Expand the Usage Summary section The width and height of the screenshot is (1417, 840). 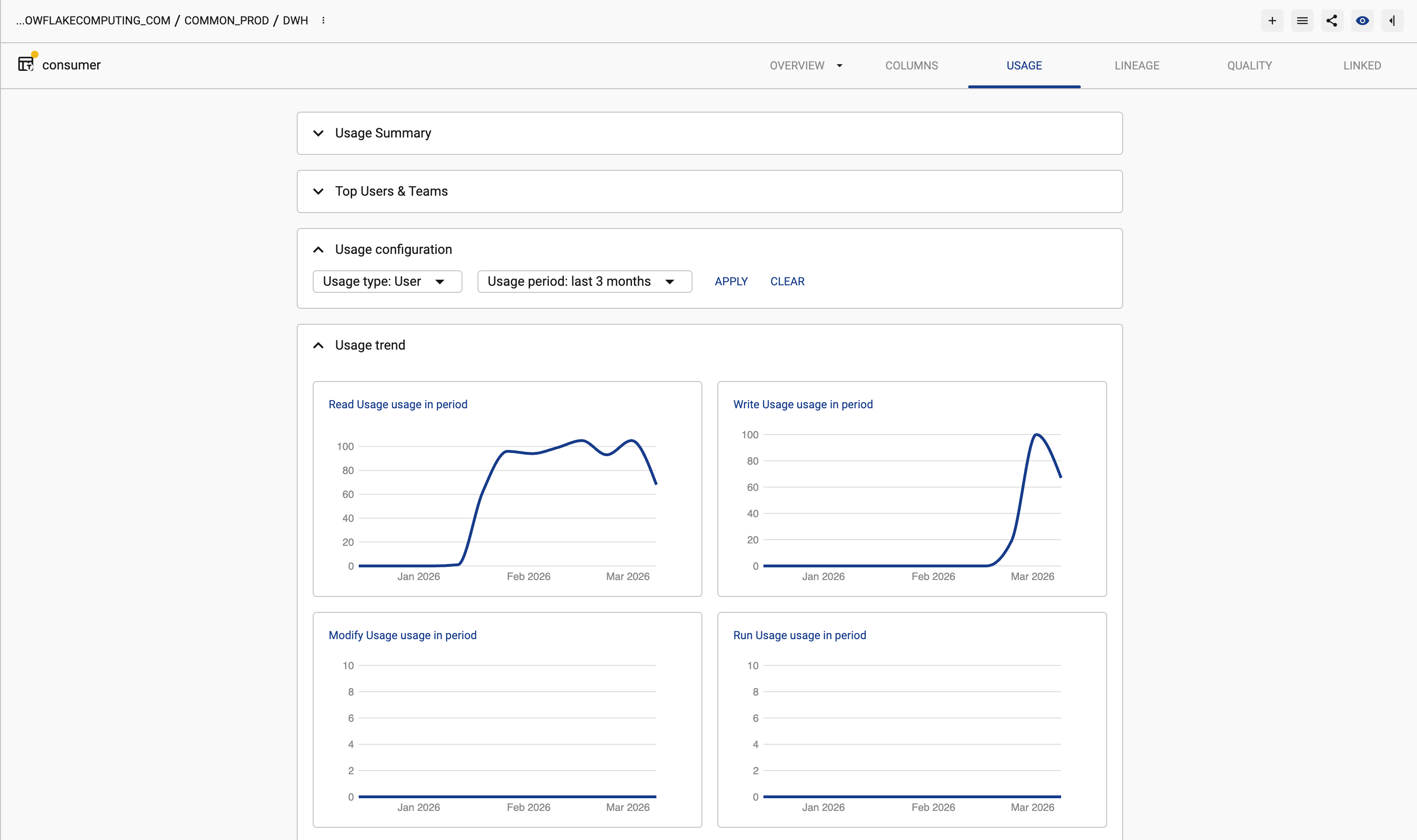(x=318, y=133)
